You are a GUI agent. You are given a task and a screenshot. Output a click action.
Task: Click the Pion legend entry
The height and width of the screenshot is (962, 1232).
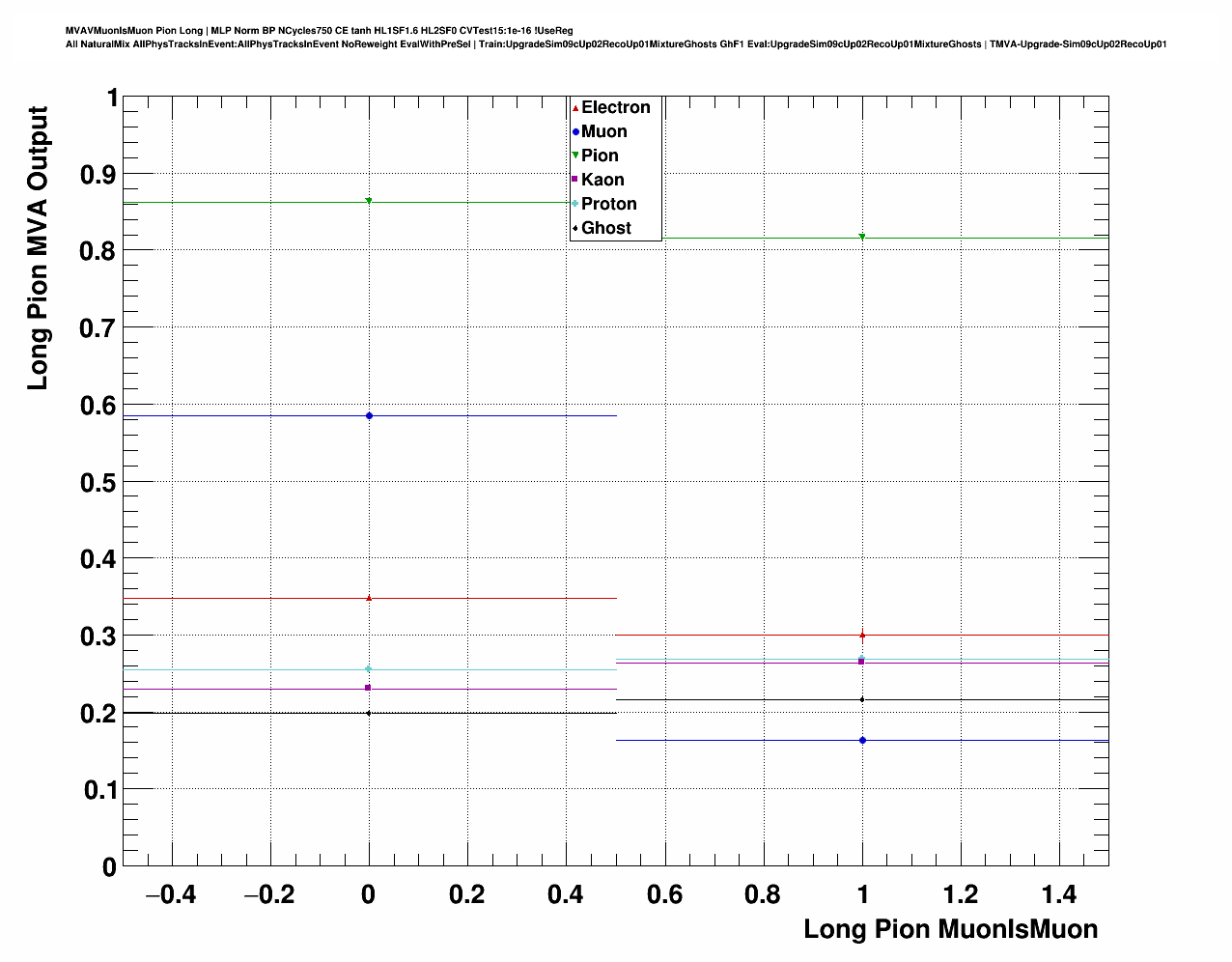point(595,156)
